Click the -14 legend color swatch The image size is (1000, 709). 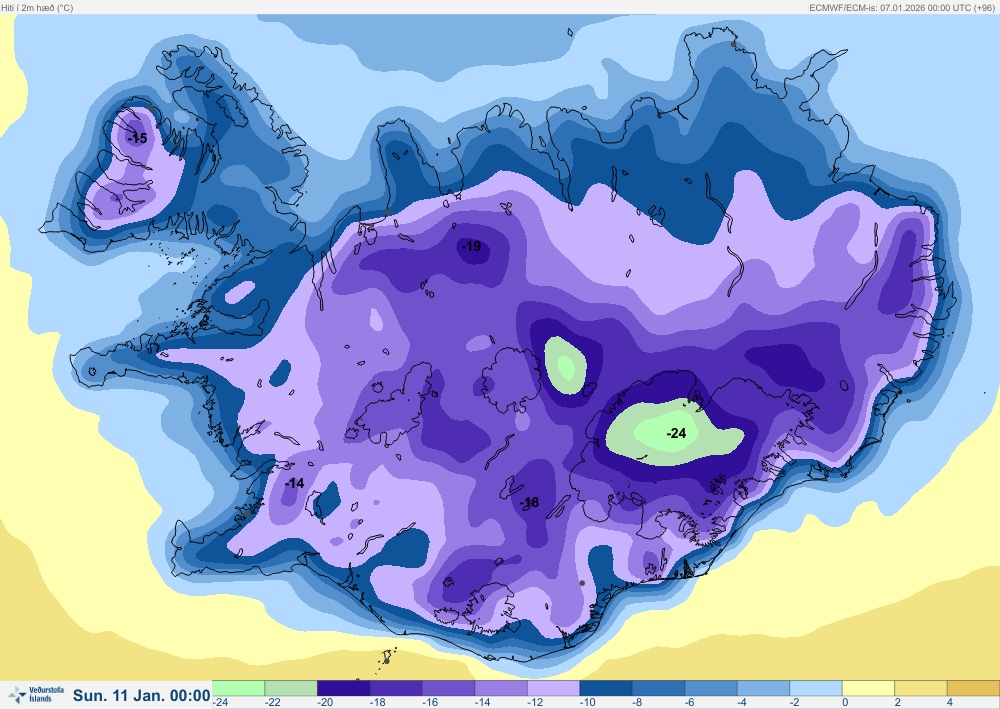click(x=501, y=688)
